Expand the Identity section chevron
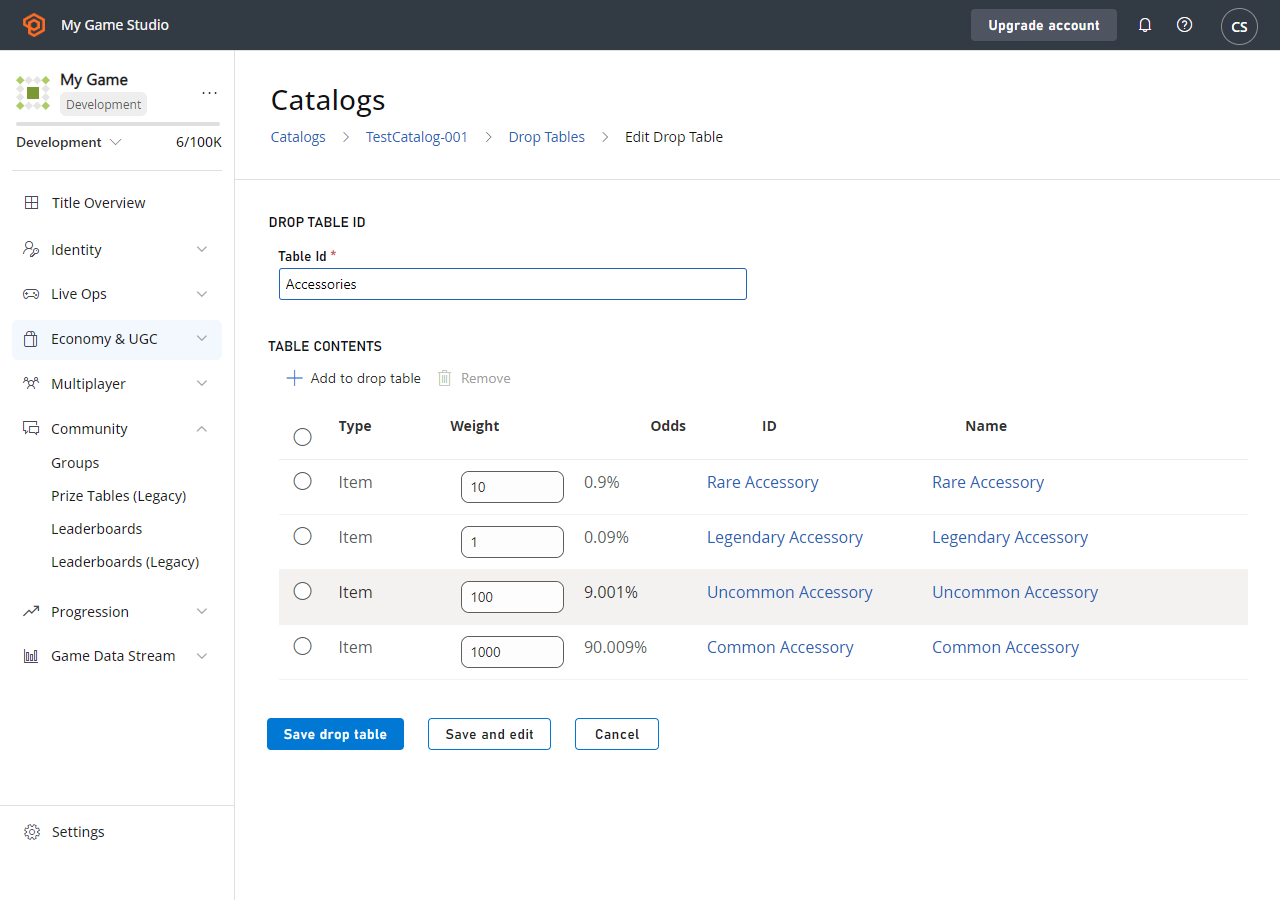1280x900 pixels. click(202, 249)
